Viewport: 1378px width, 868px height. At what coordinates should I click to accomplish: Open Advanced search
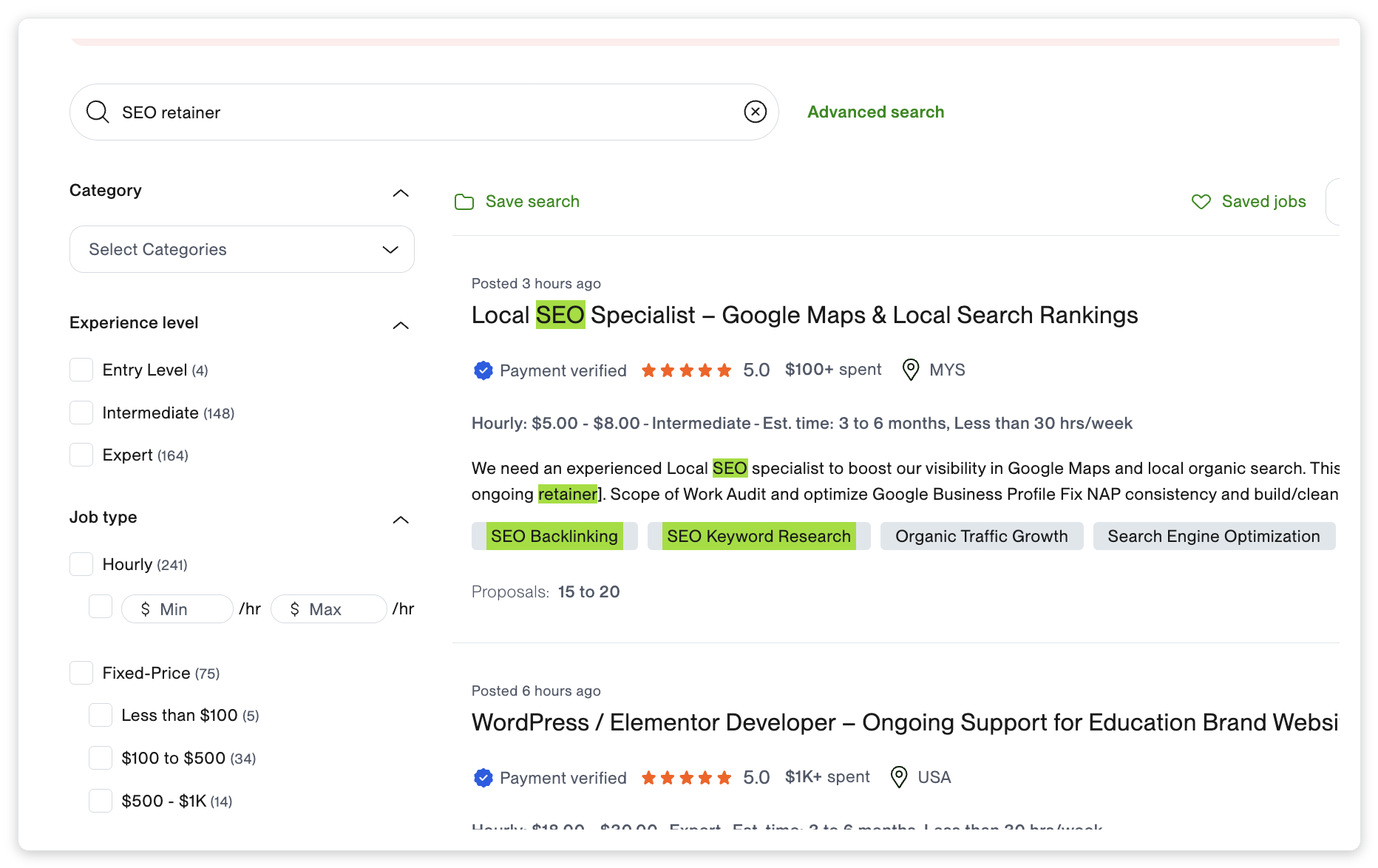(875, 112)
